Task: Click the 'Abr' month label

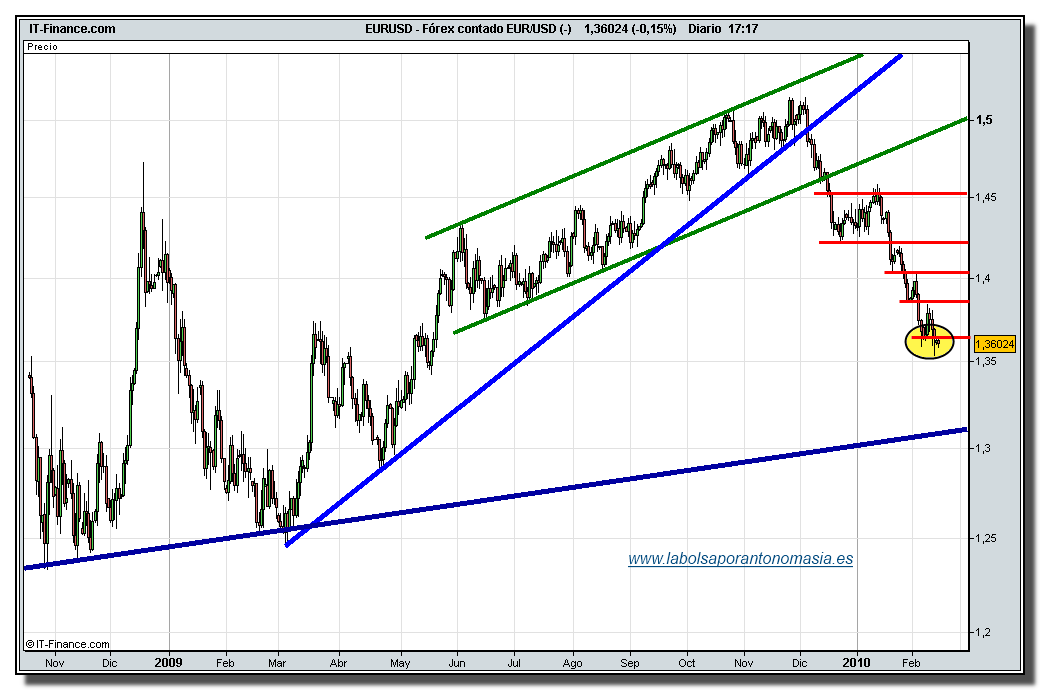Action: point(338,663)
